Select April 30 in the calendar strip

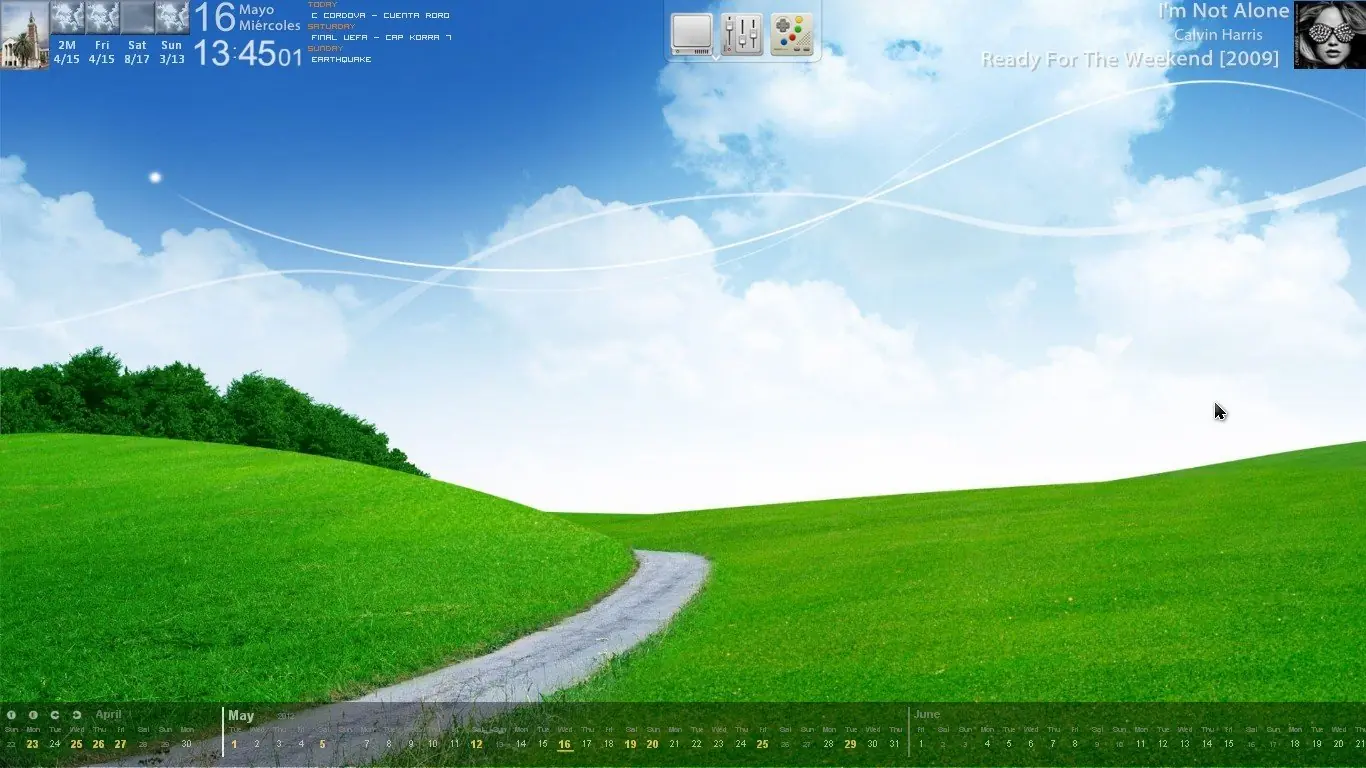pyautogui.click(x=186, y=744)
